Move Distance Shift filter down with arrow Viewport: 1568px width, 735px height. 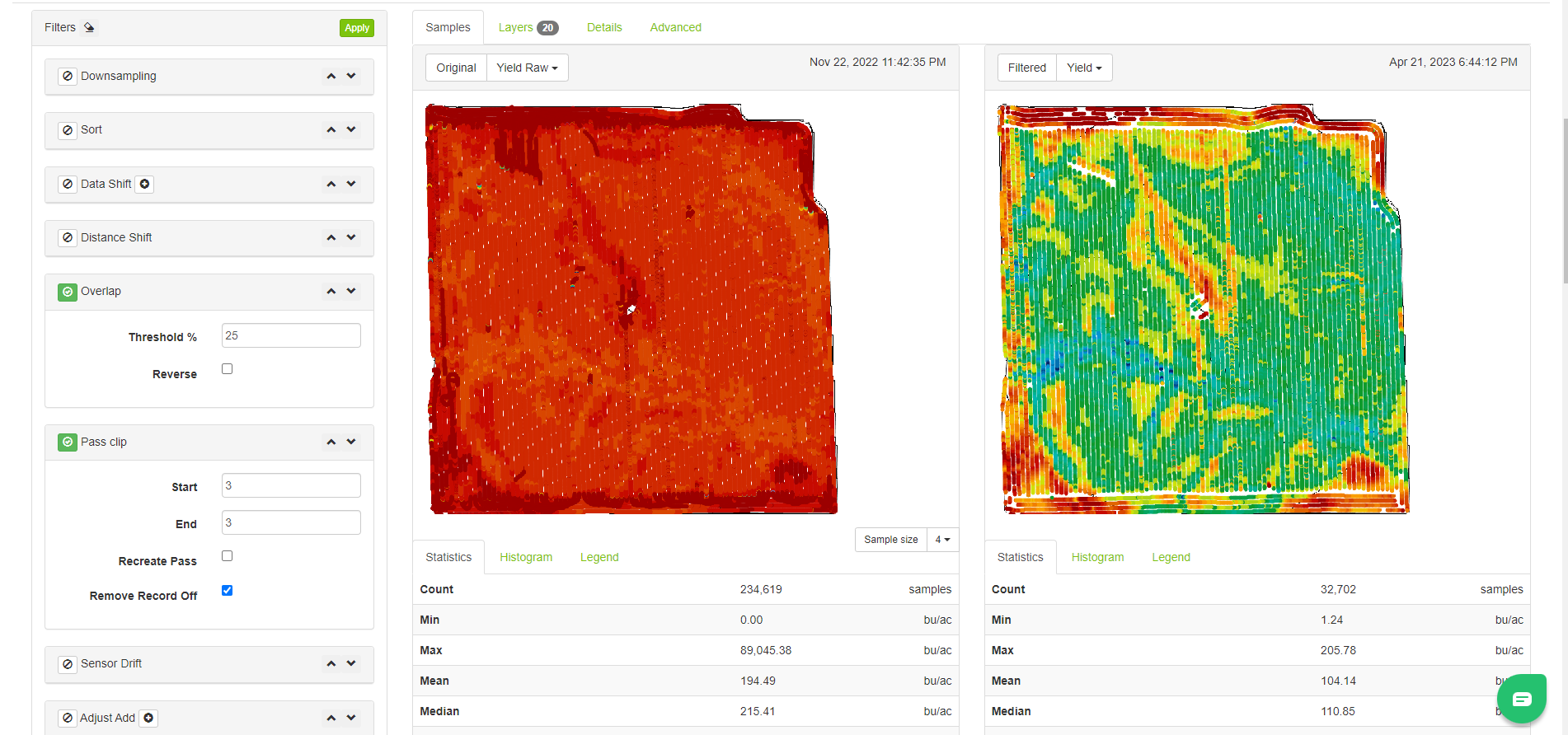pyautogui.click(x=351, y=237)
